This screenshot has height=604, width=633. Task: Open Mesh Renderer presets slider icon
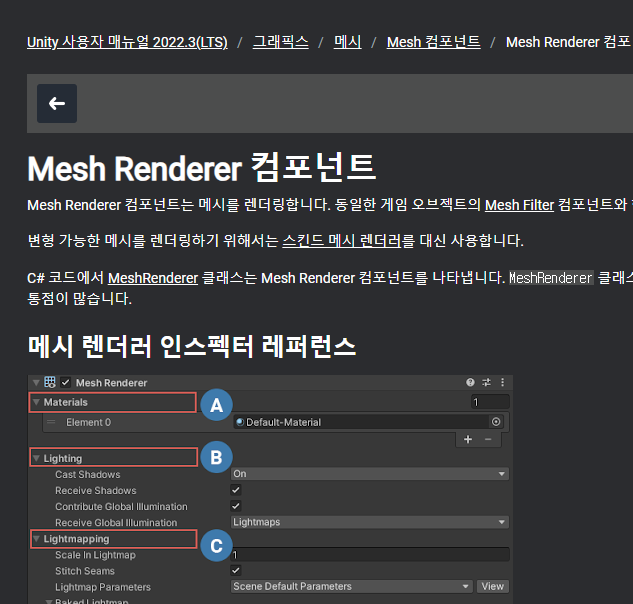486,382
